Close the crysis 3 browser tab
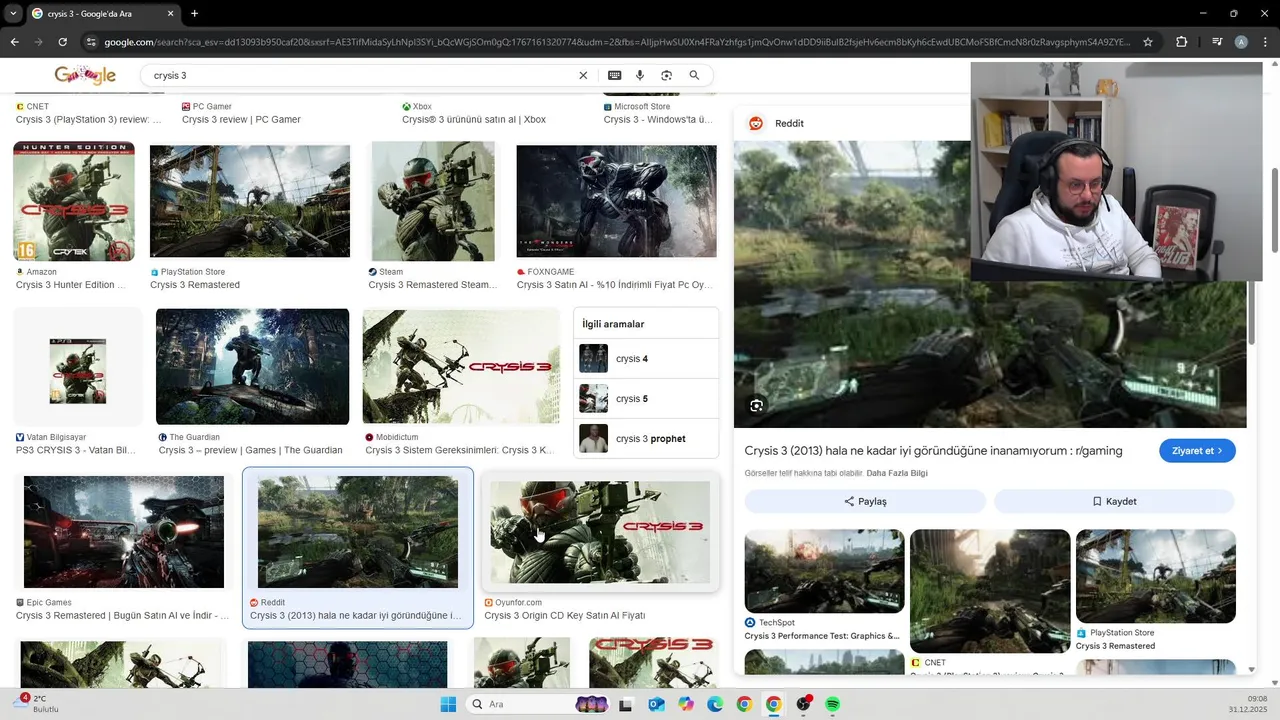 170,14
